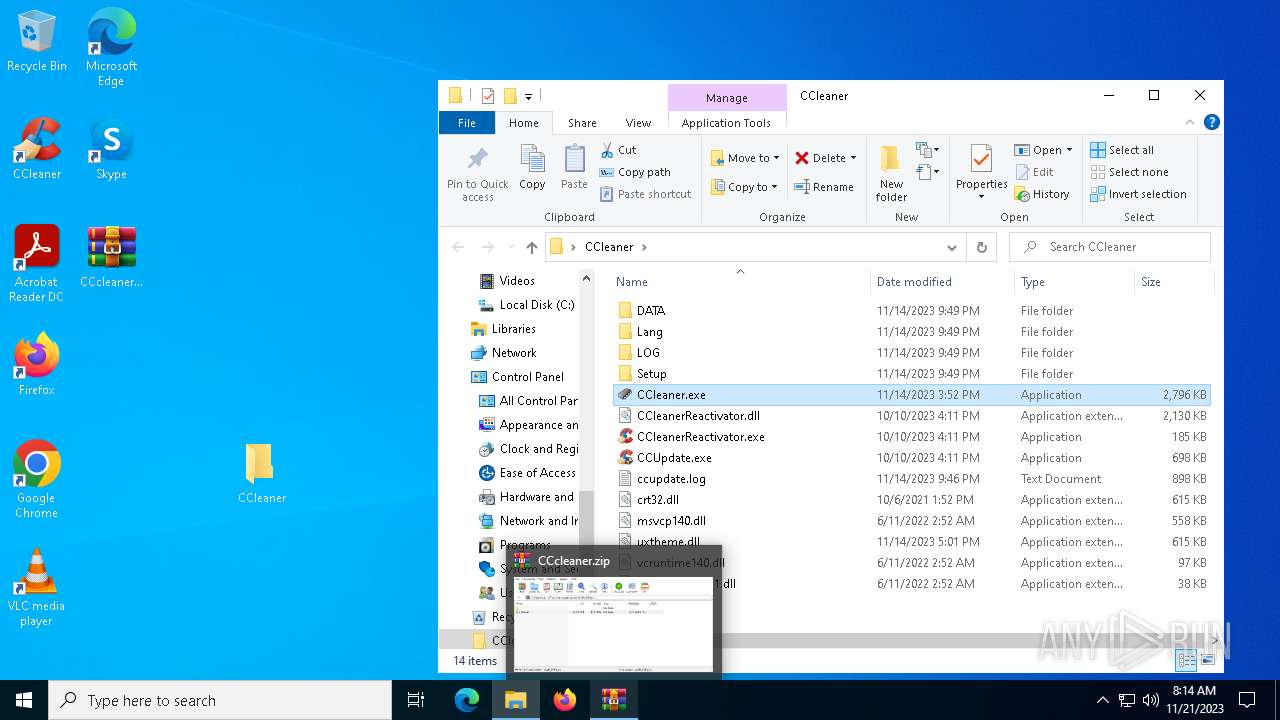Click the Paste ribbon icon

tap(574, 167)
